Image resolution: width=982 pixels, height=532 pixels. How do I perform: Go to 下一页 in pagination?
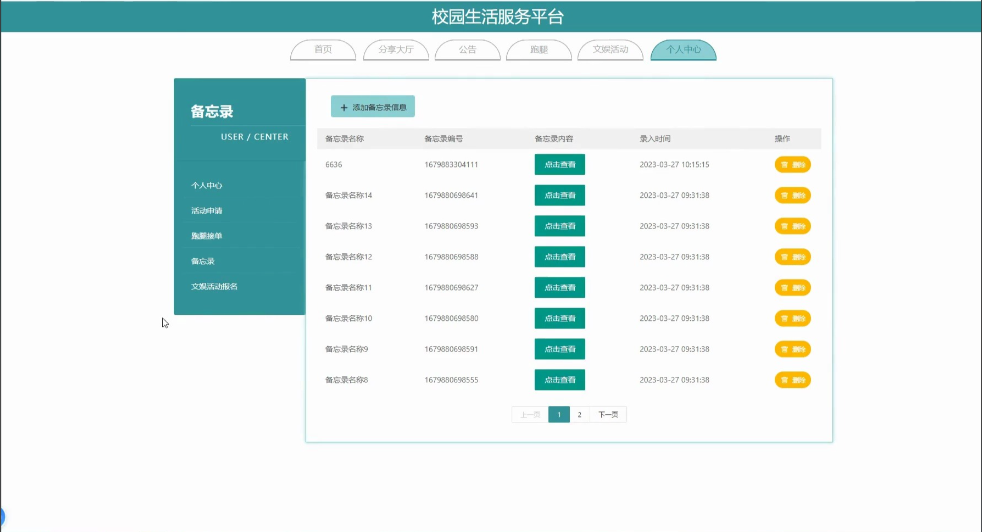pos(607,414)
